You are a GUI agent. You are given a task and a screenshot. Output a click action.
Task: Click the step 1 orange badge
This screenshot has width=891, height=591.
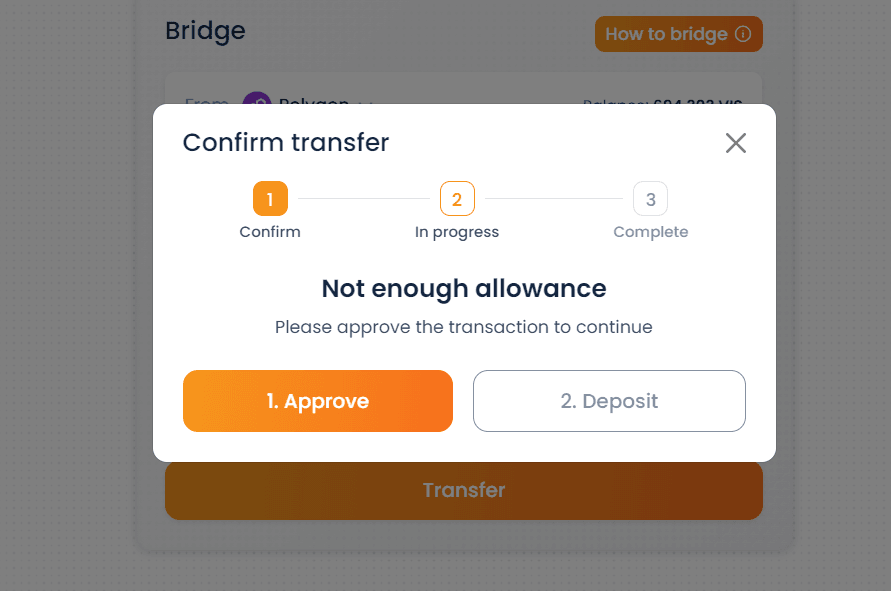[270, 199]
